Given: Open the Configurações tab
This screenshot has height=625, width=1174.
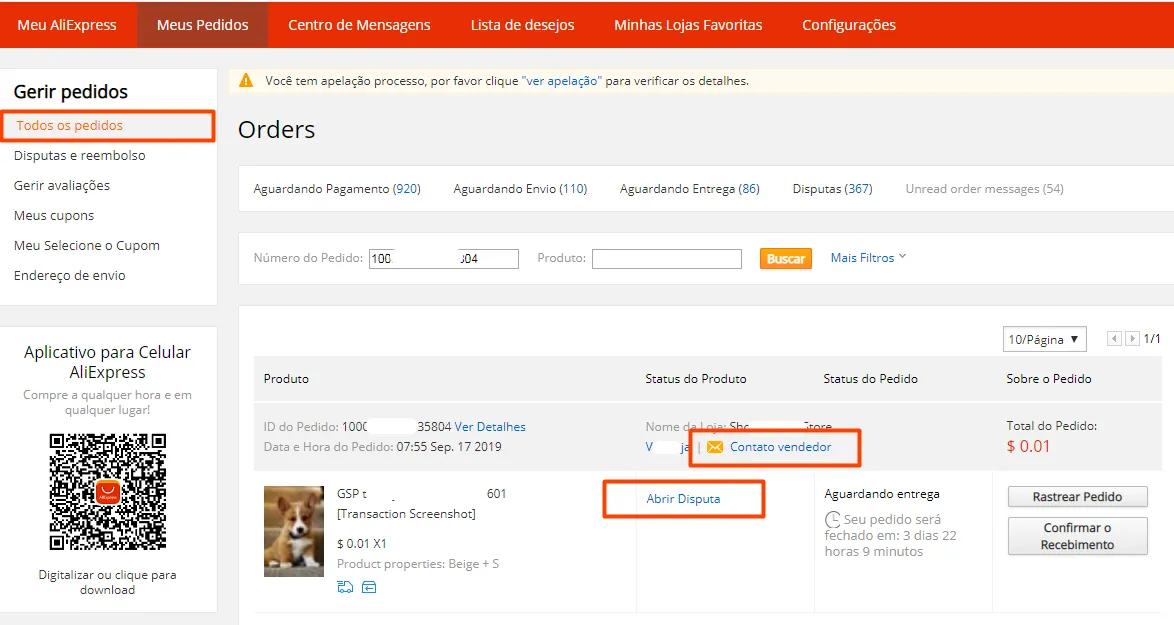Looking at the screenshot, I should (x=849, y=25).
